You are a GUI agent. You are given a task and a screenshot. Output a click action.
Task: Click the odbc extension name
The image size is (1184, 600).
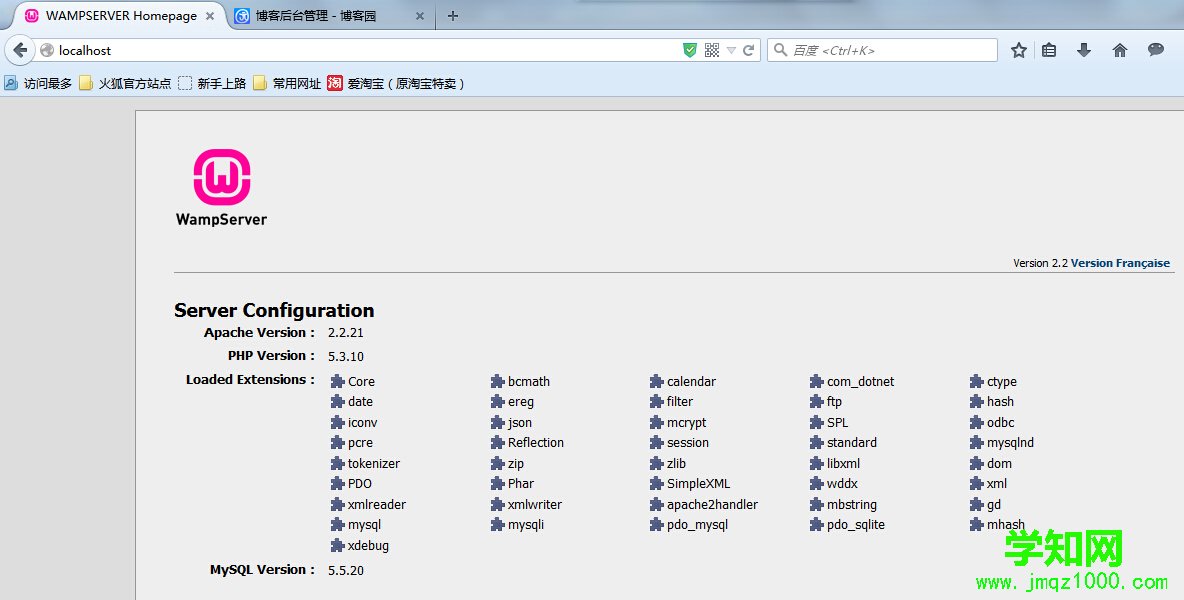click(x=1001, y=422)
